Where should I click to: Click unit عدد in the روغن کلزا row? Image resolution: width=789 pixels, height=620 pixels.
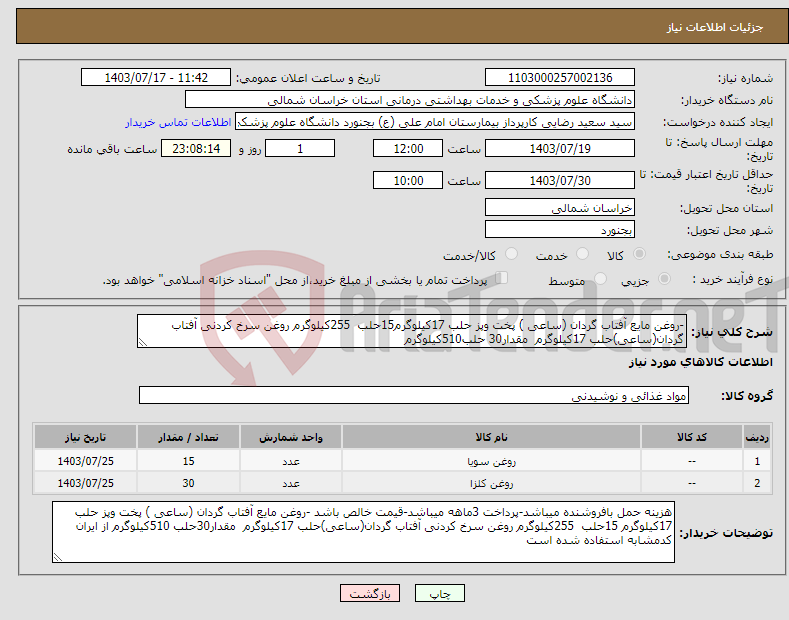[291, 483]
